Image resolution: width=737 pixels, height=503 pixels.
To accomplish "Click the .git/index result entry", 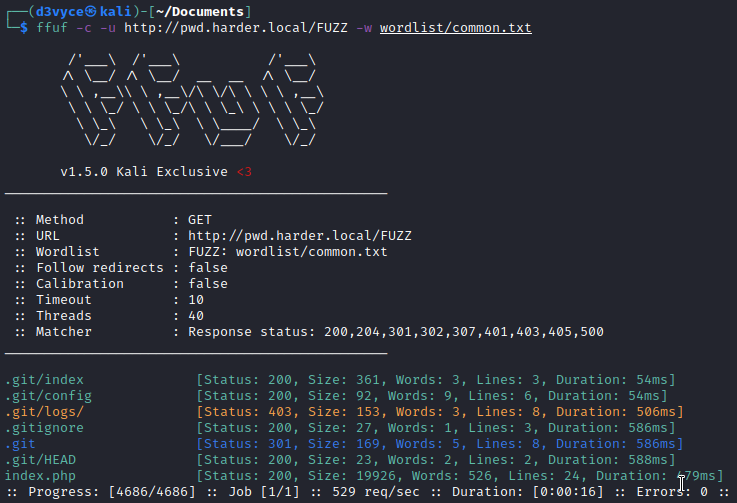I will click(44, 380).
